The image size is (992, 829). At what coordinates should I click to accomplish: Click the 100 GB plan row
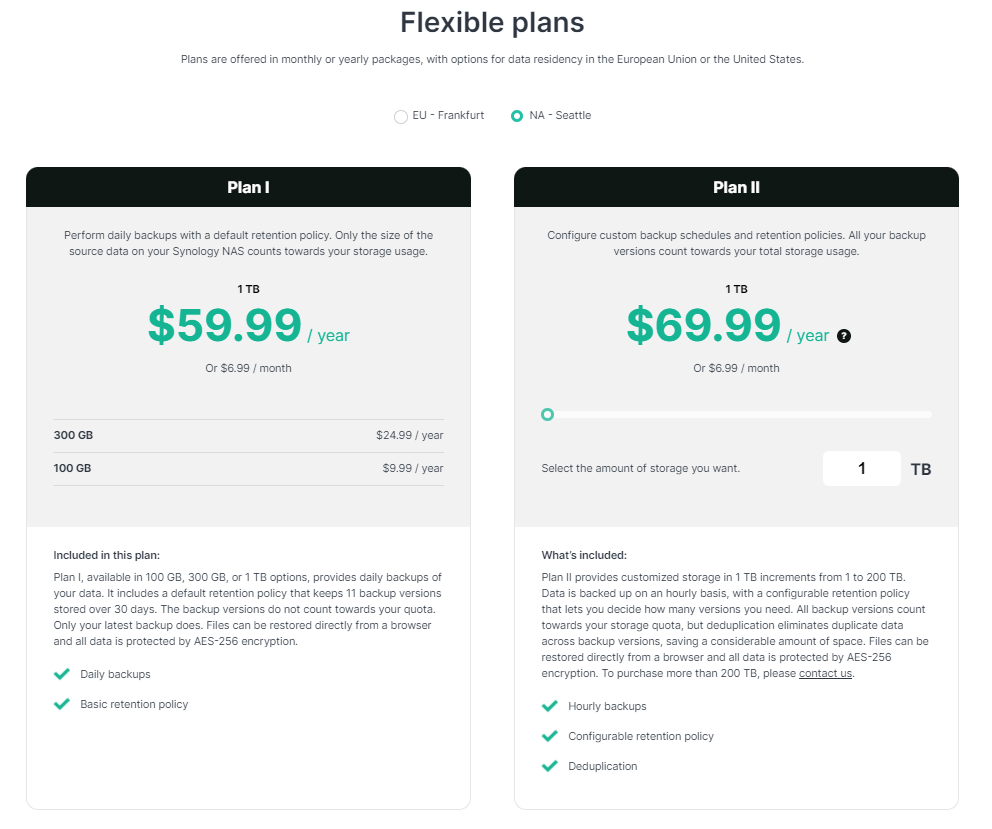click(x=249, y=468)
